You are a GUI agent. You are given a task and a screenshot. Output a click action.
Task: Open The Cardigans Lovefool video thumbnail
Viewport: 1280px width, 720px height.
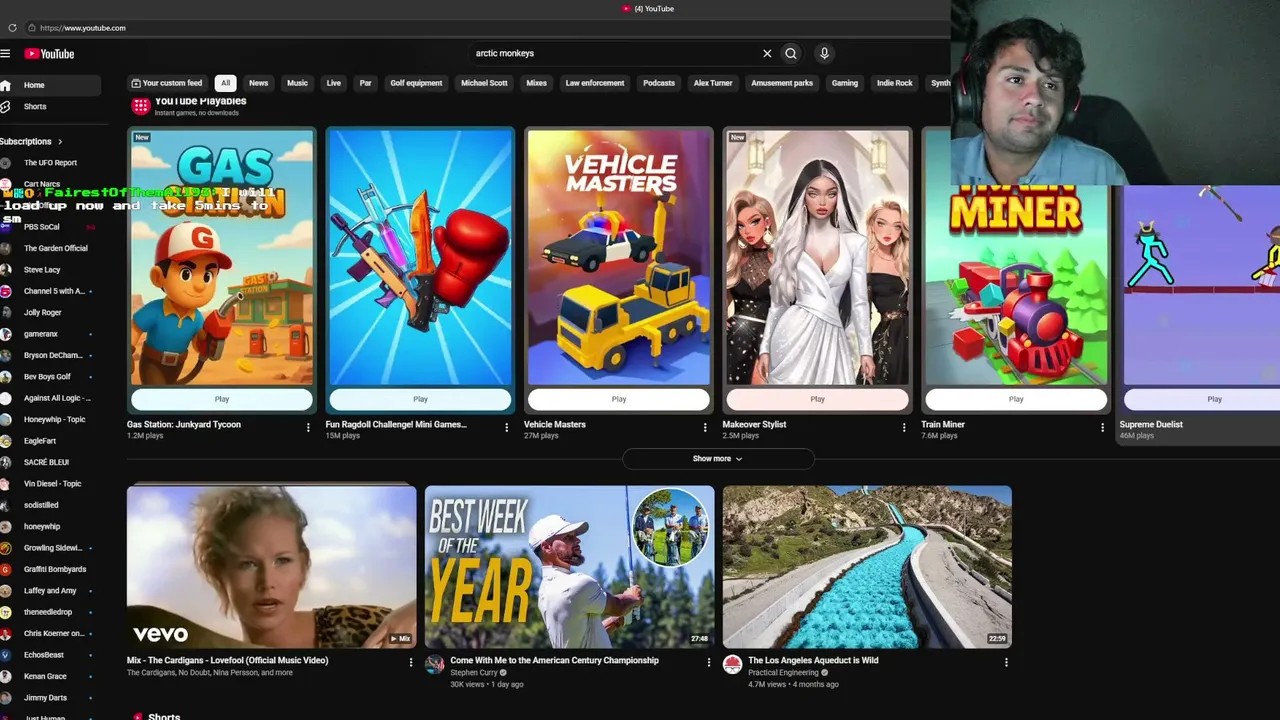click(x=271, y=567)
